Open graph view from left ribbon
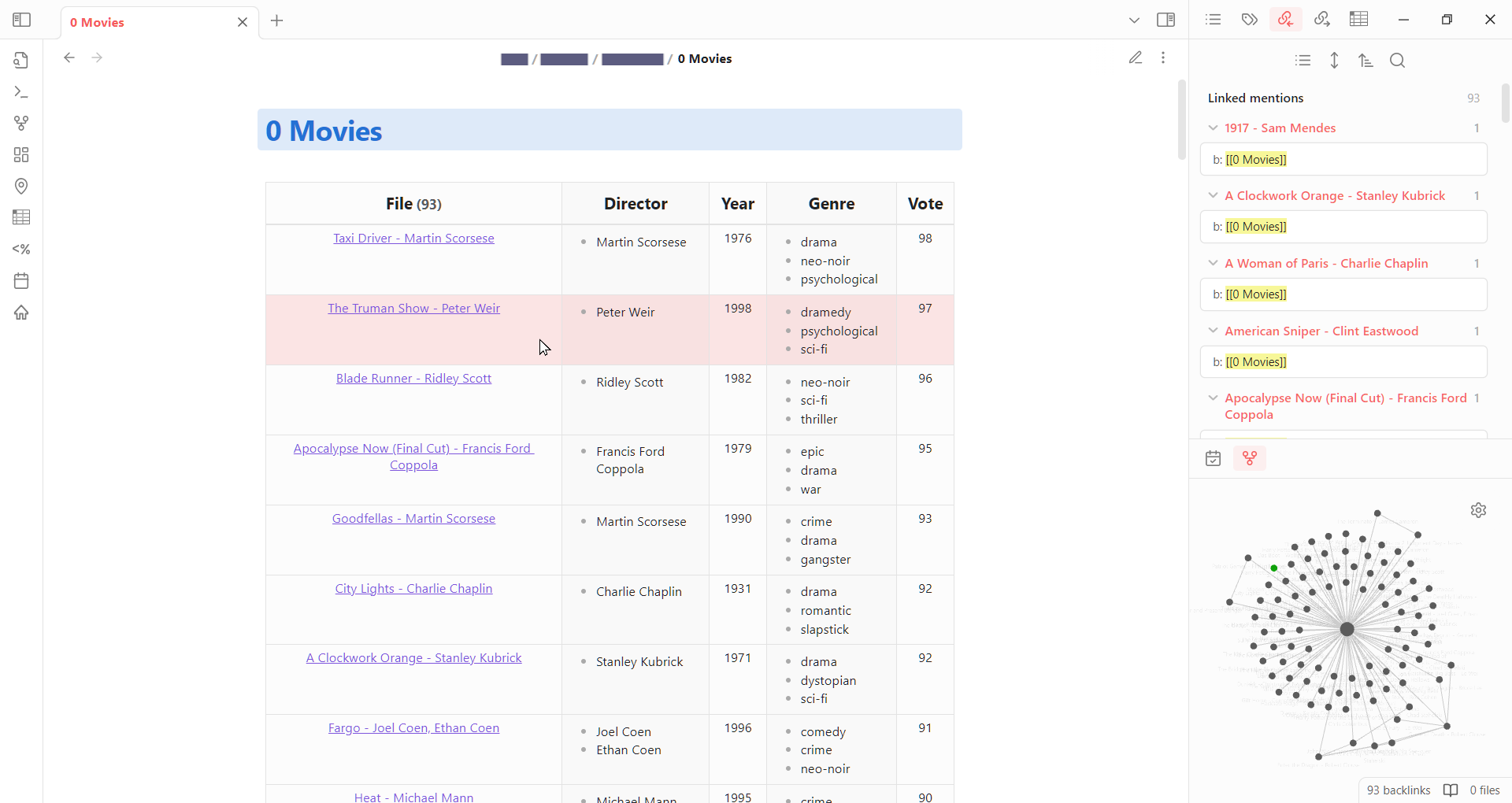Viewport: 1512px width, 803px height. pos(21,123)
